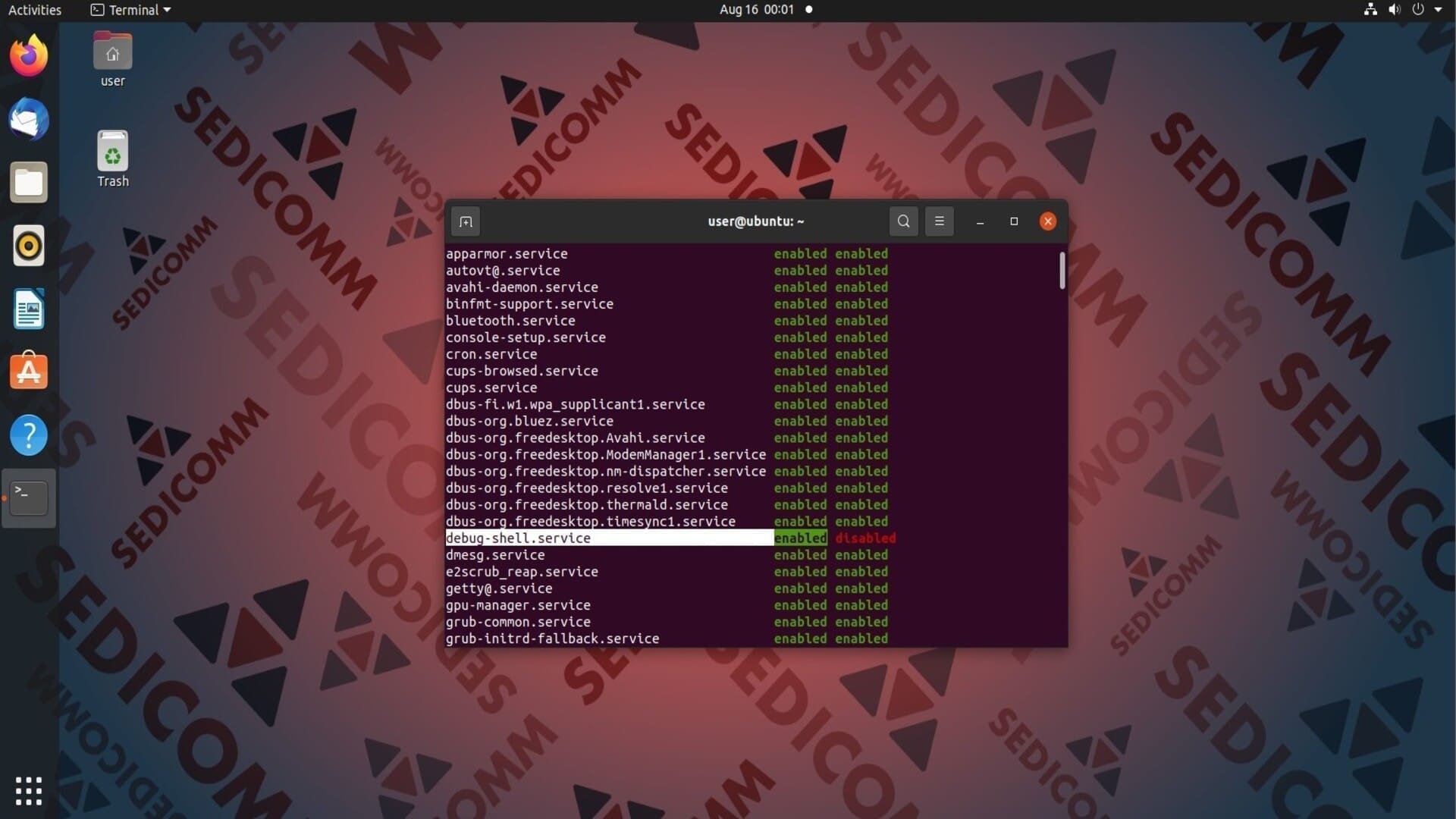Click binfmt-support.service entry
Viewport: 1456px width, 819px height.
click(x=529, y=303)
